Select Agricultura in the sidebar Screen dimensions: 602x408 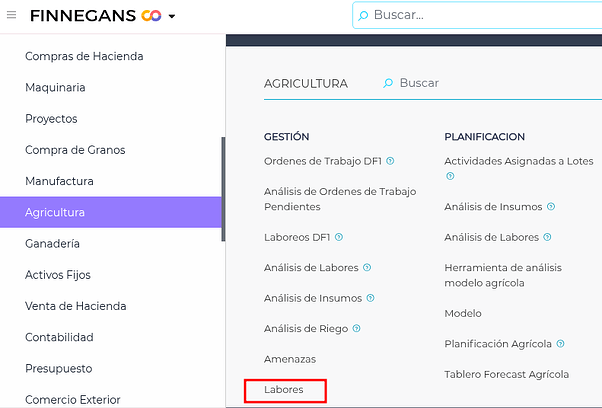[x=110, y=212]
